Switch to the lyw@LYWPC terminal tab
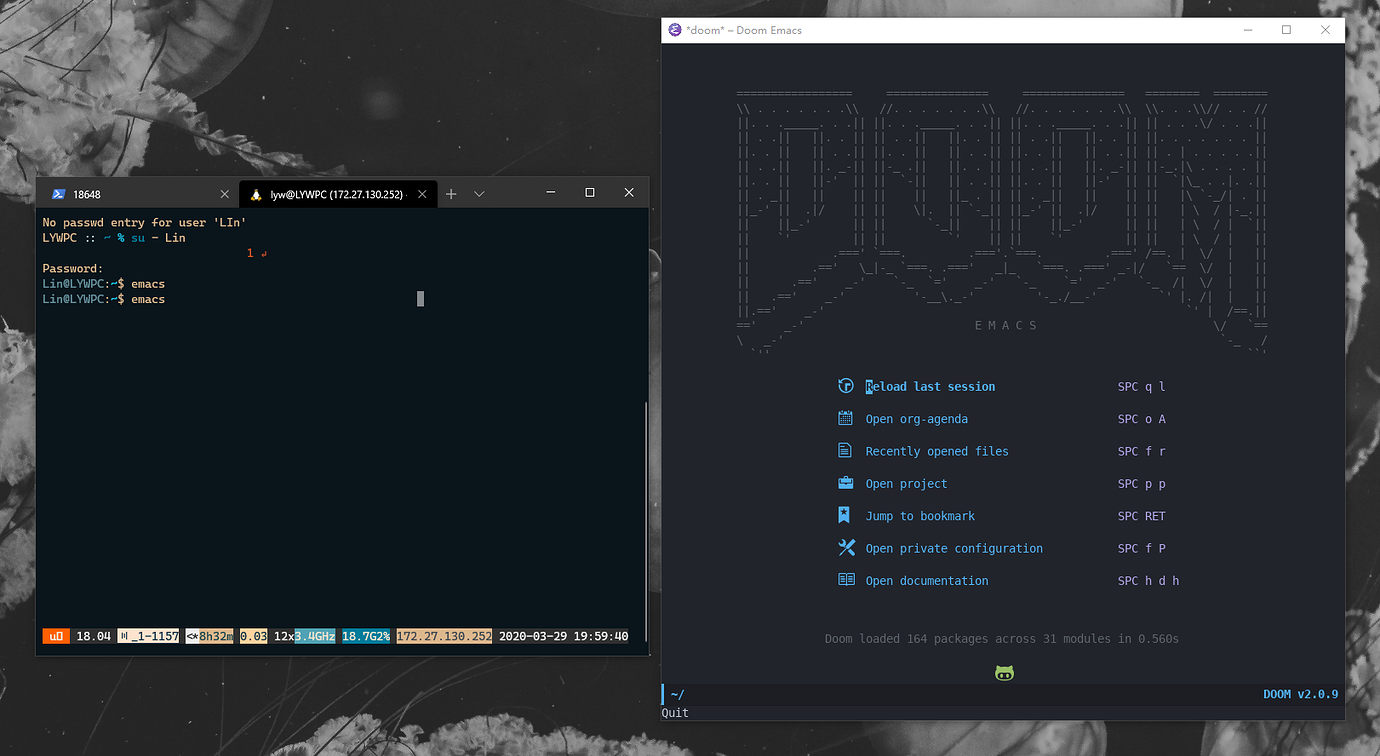The width and height of the screenshot is (1380, 756). click(338, 194)
